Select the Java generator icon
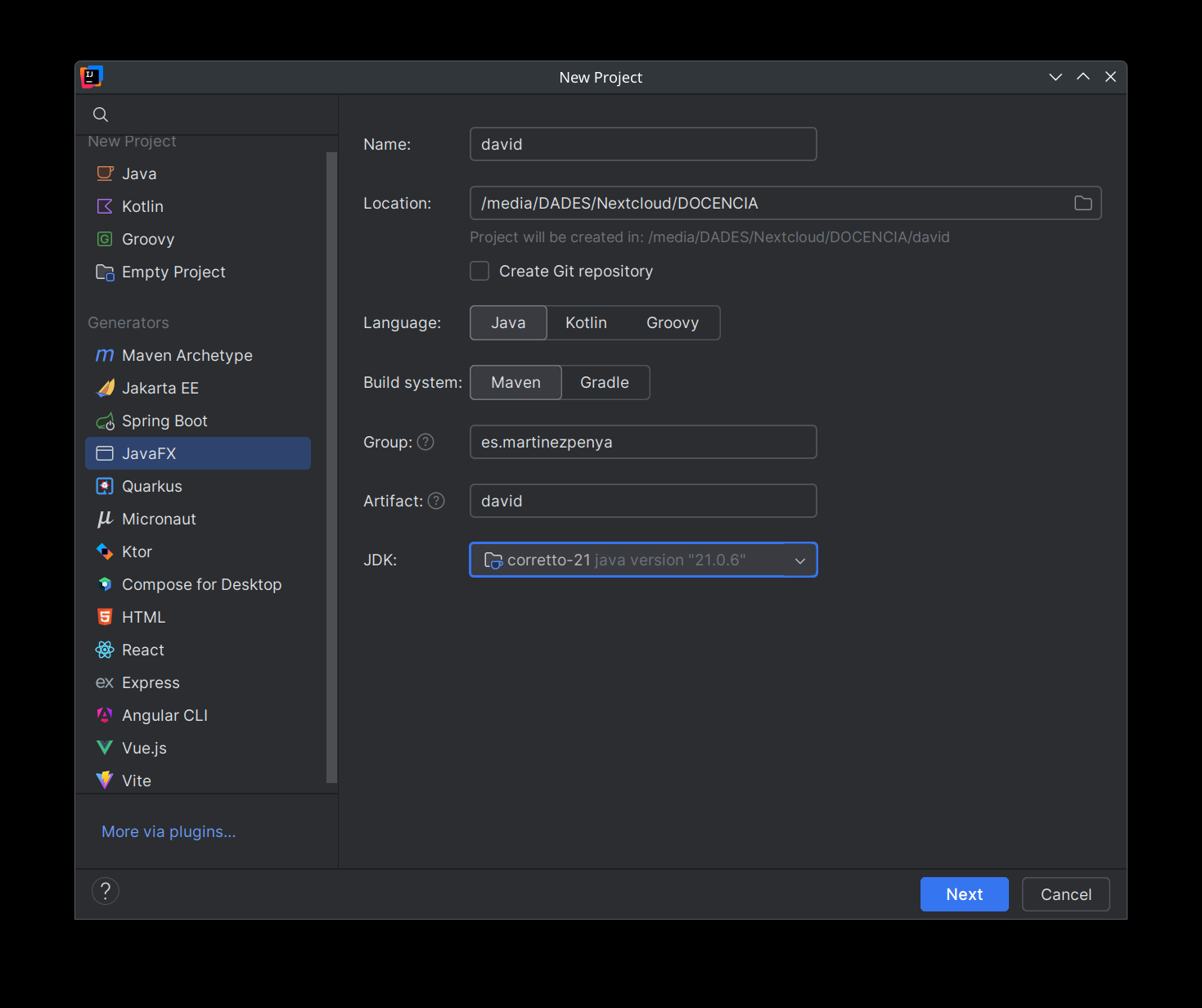This screenshot has width=1202, height=1008. pyautogui.click(x=105, y=173)
